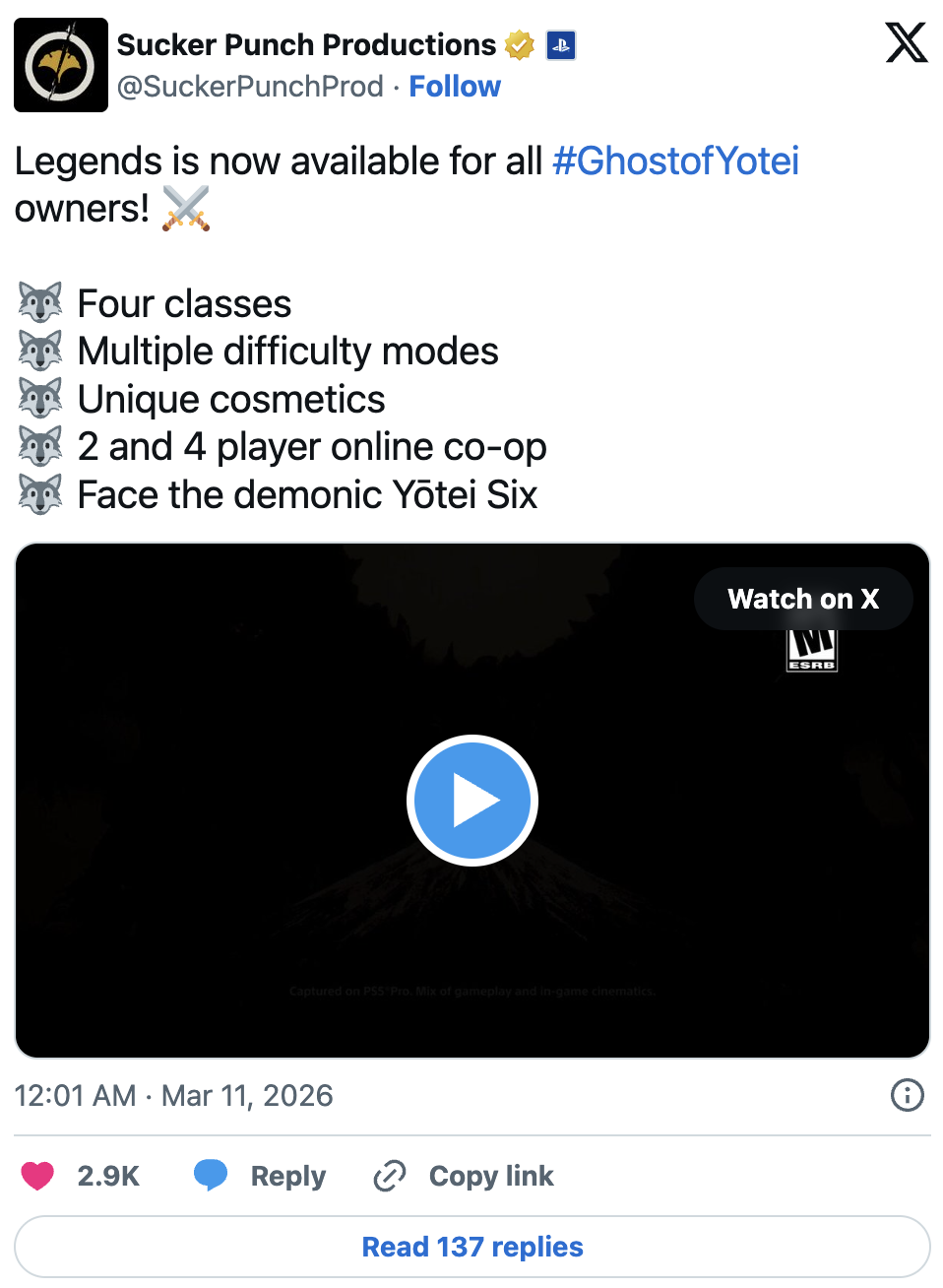Click the ESRB M rating badge
This screenshot has width=943, height=1288.
click(x=812, y=652)
